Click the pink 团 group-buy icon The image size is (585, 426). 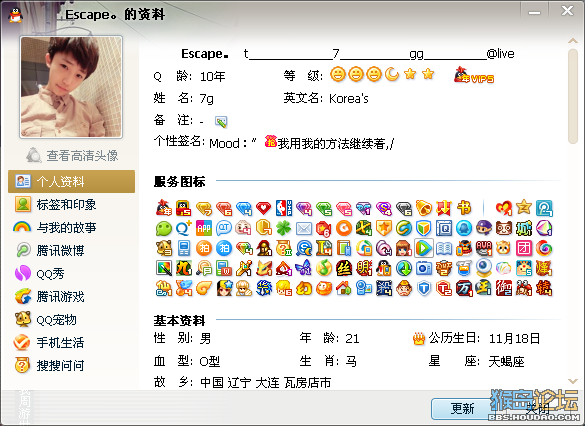[x=524, y=248]
